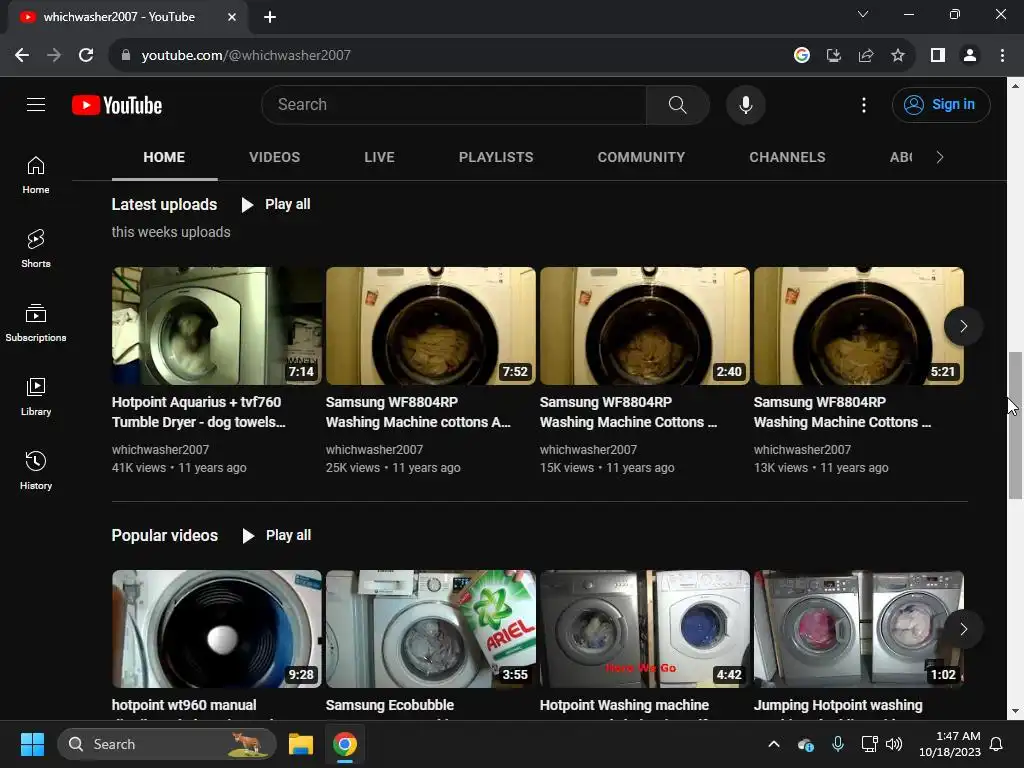
Task: Open the notifications bell in taskbar
Action: click(x=997, y=744)
